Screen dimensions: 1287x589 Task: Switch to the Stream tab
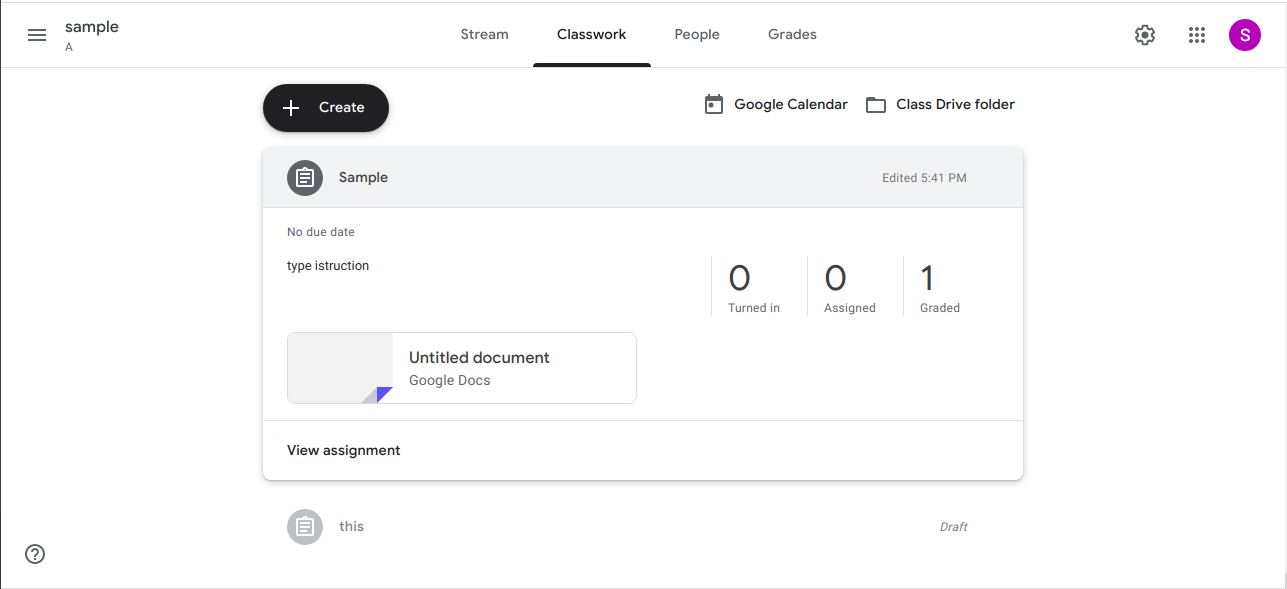click(484, 34)
